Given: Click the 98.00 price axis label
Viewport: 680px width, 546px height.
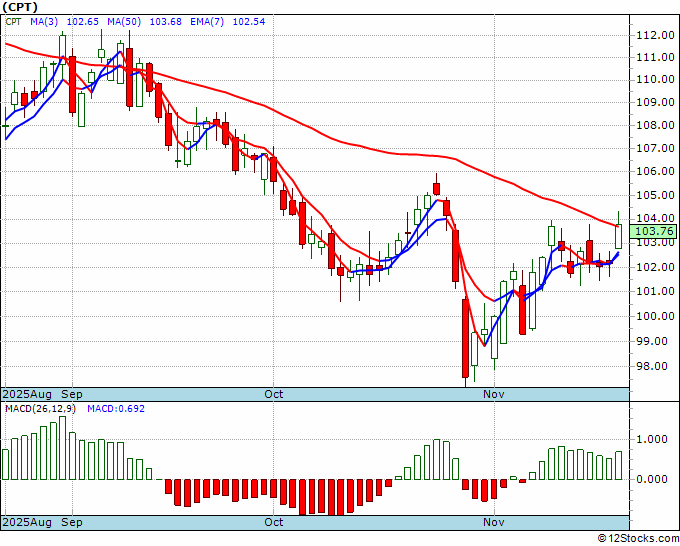Looking at the screenshot, I should [x=654, y=366].
